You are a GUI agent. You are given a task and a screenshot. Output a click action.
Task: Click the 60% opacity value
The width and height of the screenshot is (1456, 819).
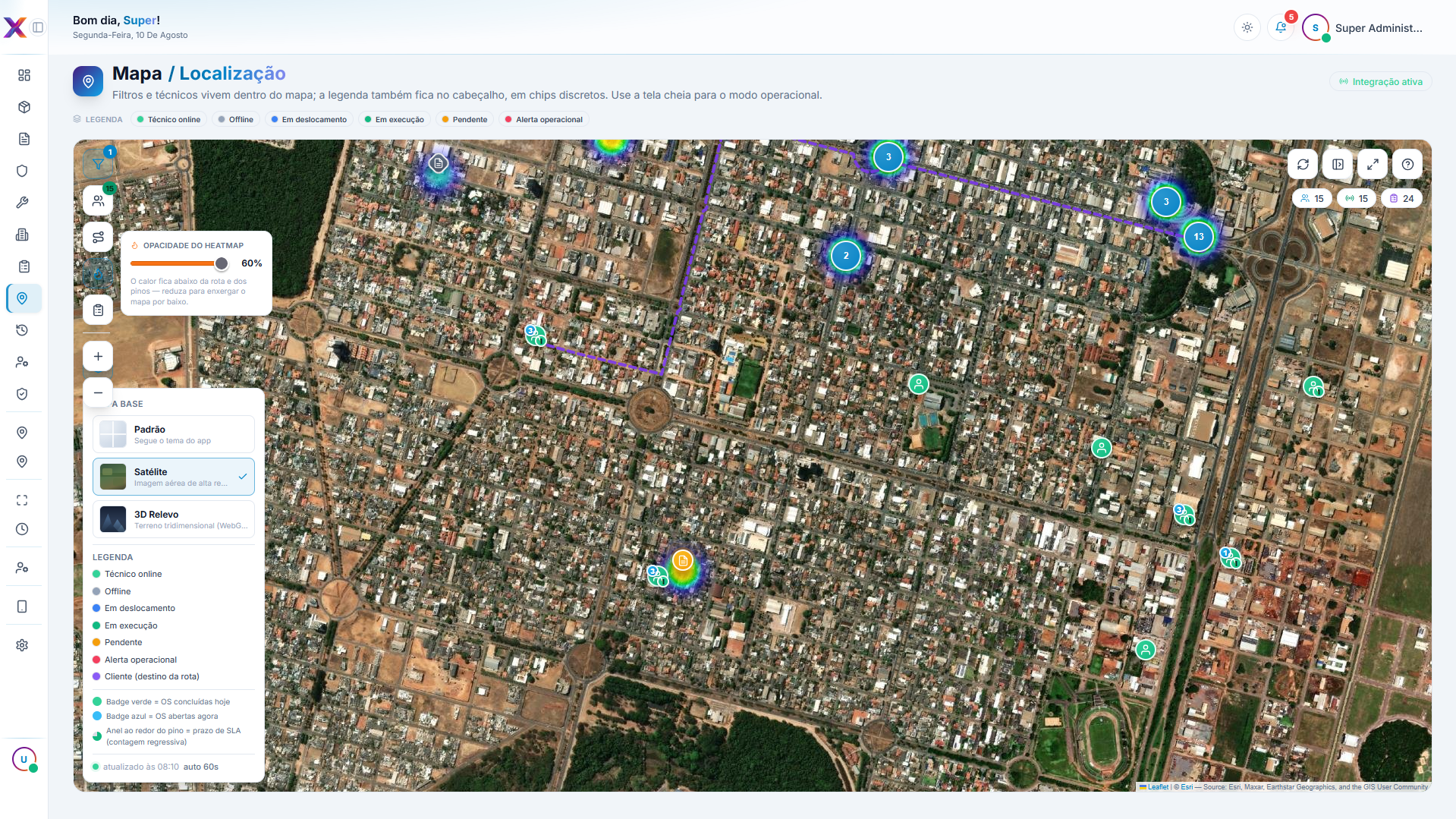pos(252,263)
